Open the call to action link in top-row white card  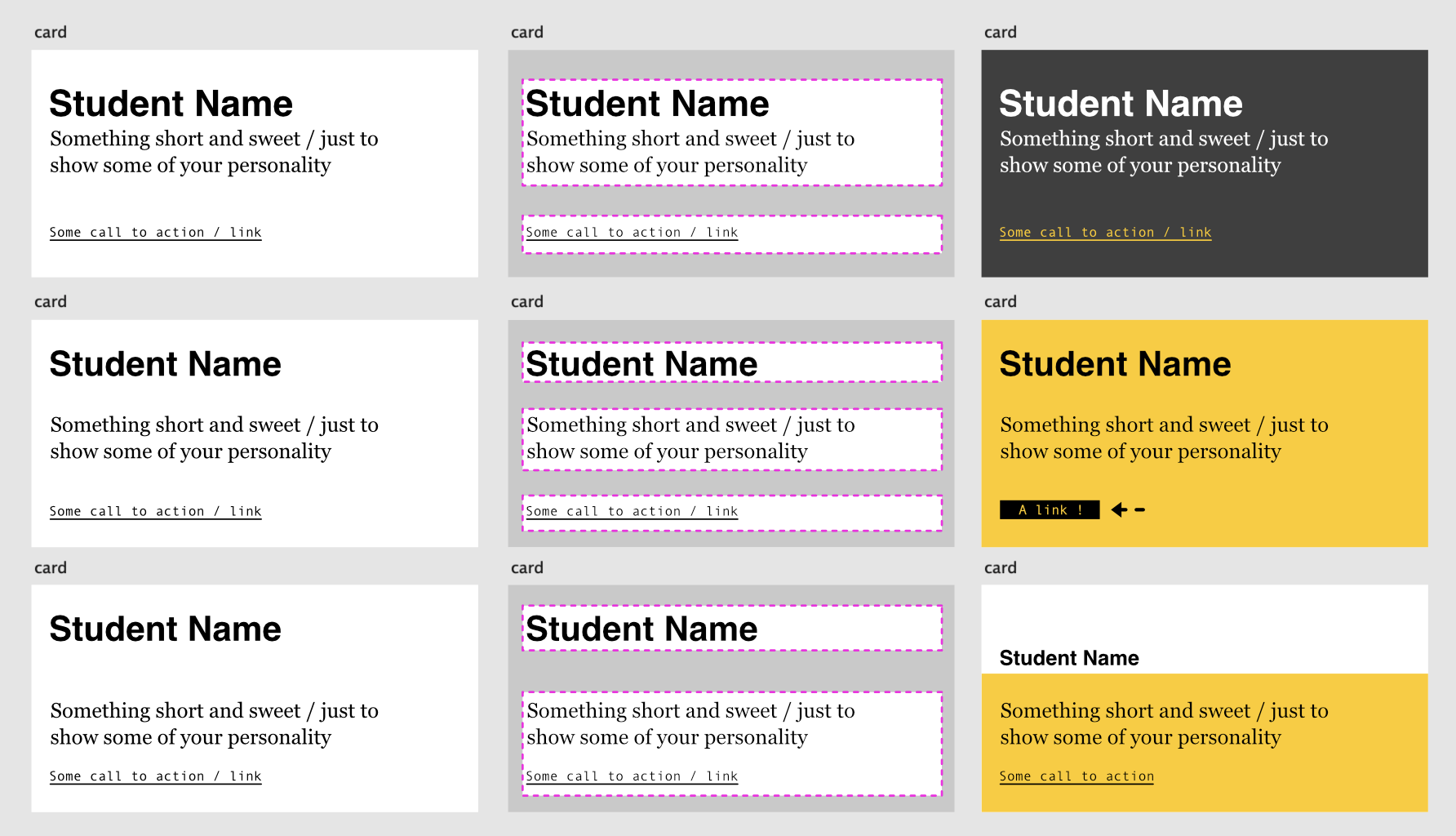coord(155,233)
